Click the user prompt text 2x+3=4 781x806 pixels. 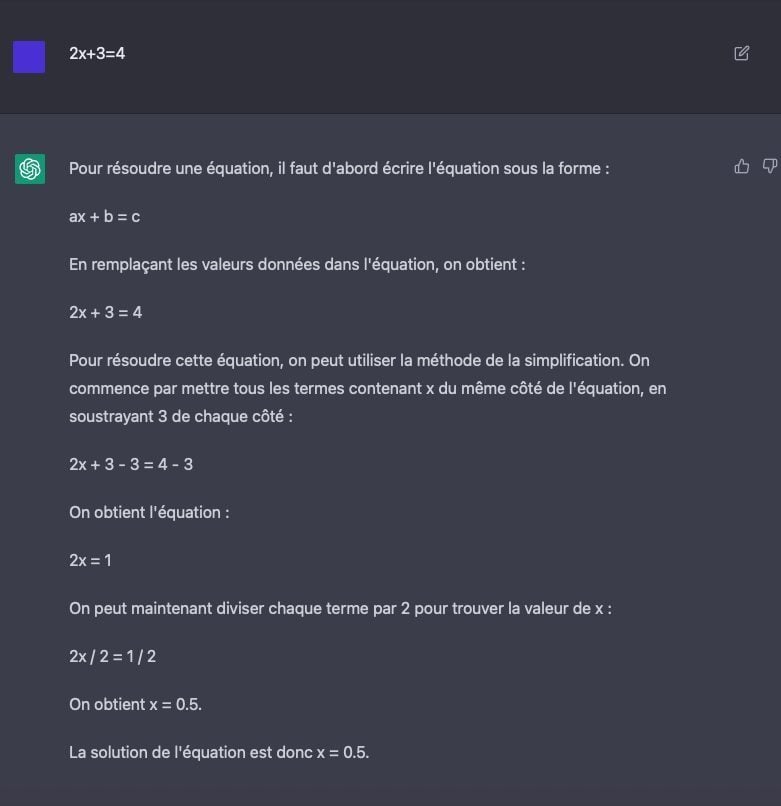coord(97,53)
